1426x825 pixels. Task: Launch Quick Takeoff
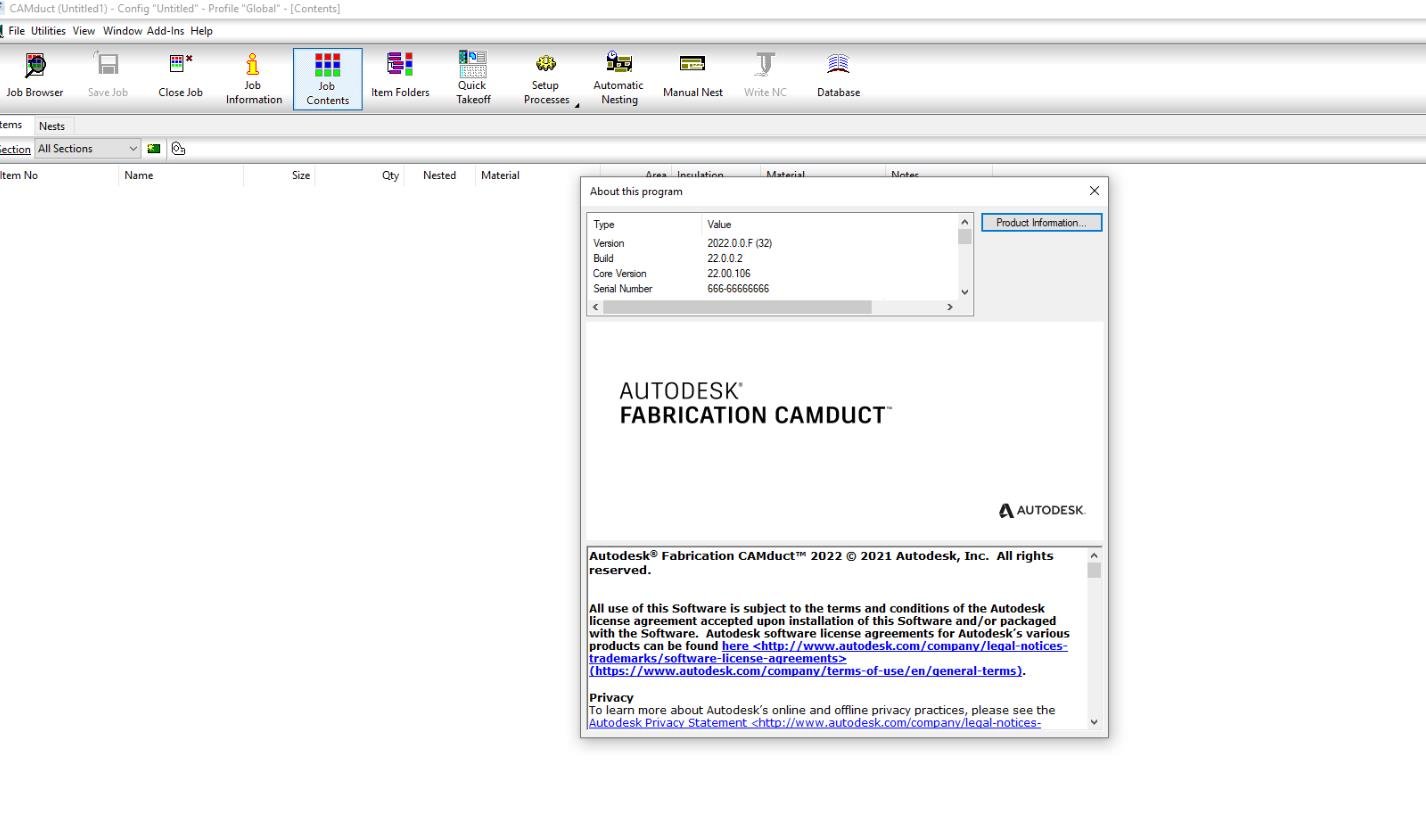[x=473, y=78]
